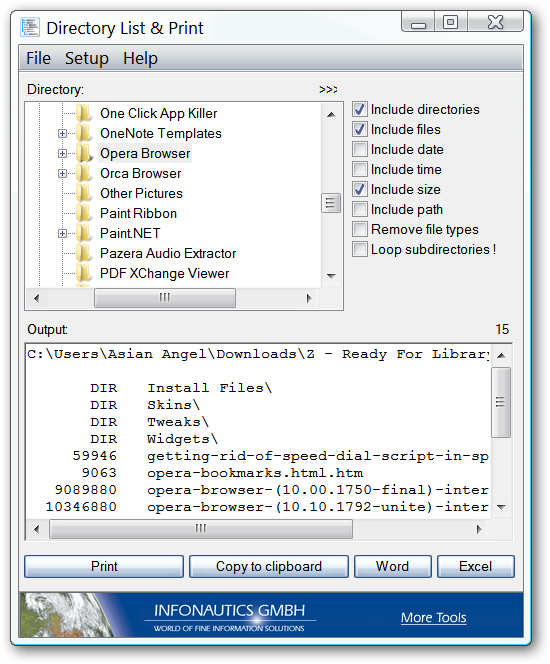Click directory tree scroll left arrow
The height and width of the screenshot is (664, 550).
tap(36, 298)
